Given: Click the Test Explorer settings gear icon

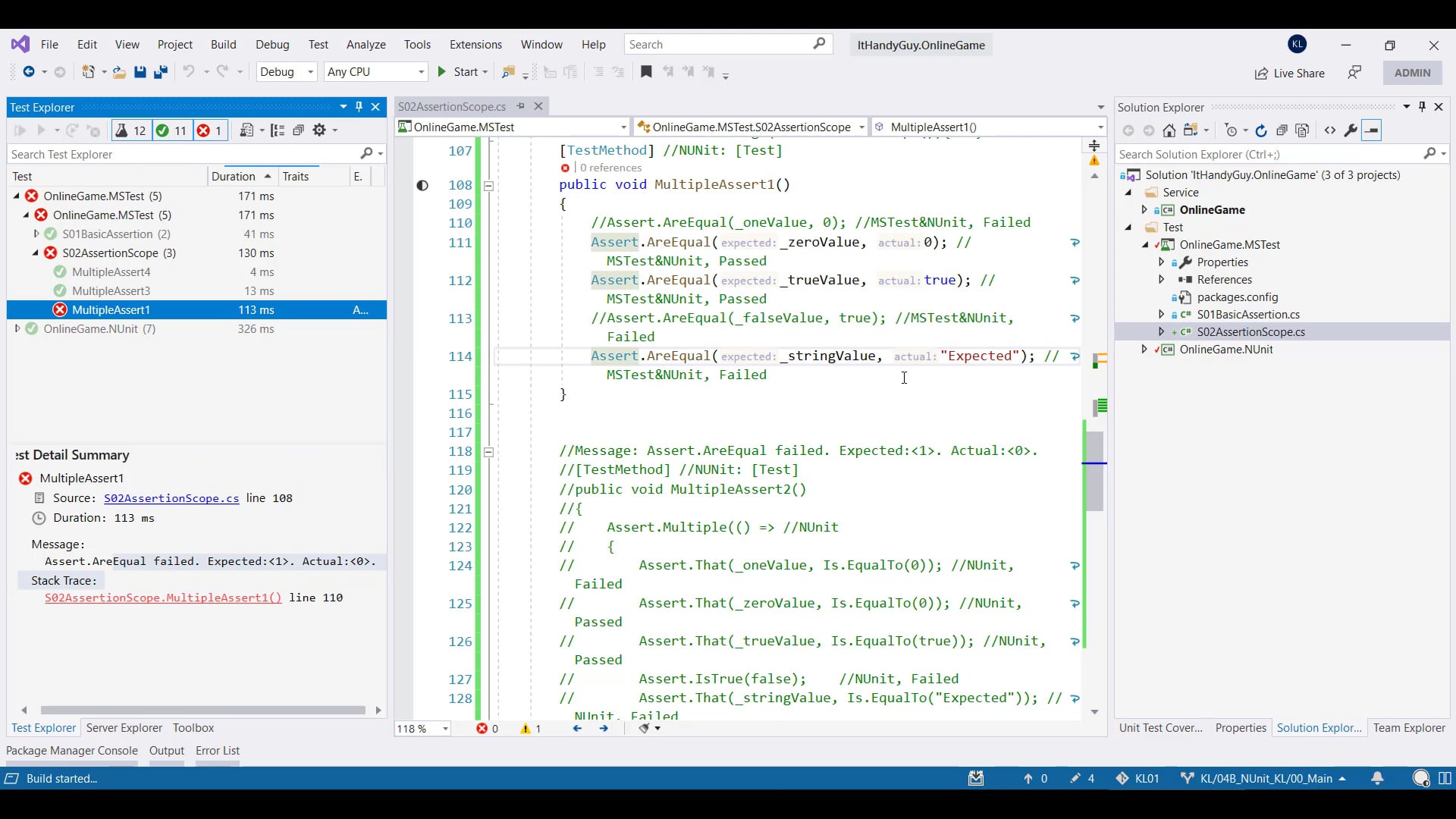Looking at the screenshot, I should 319,130.
